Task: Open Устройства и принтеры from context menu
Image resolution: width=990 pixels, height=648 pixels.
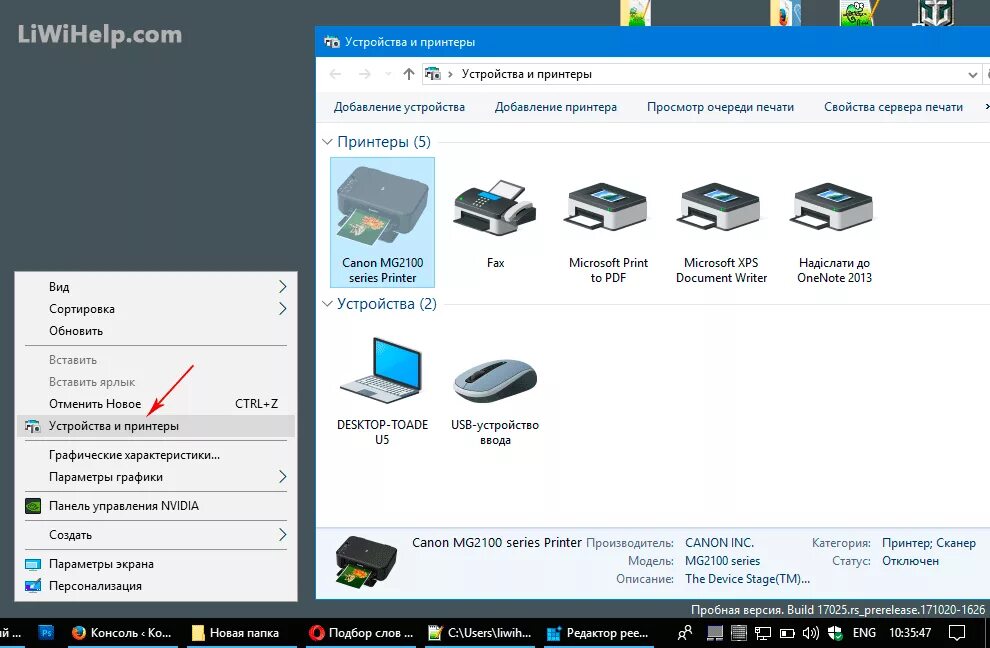Action: coord(156,426)
